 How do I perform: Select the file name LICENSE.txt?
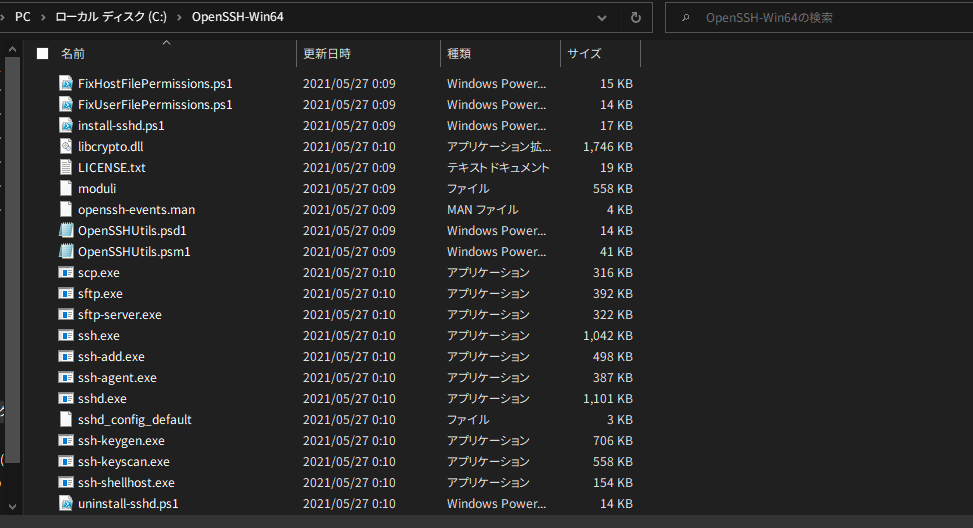(112, 168)
